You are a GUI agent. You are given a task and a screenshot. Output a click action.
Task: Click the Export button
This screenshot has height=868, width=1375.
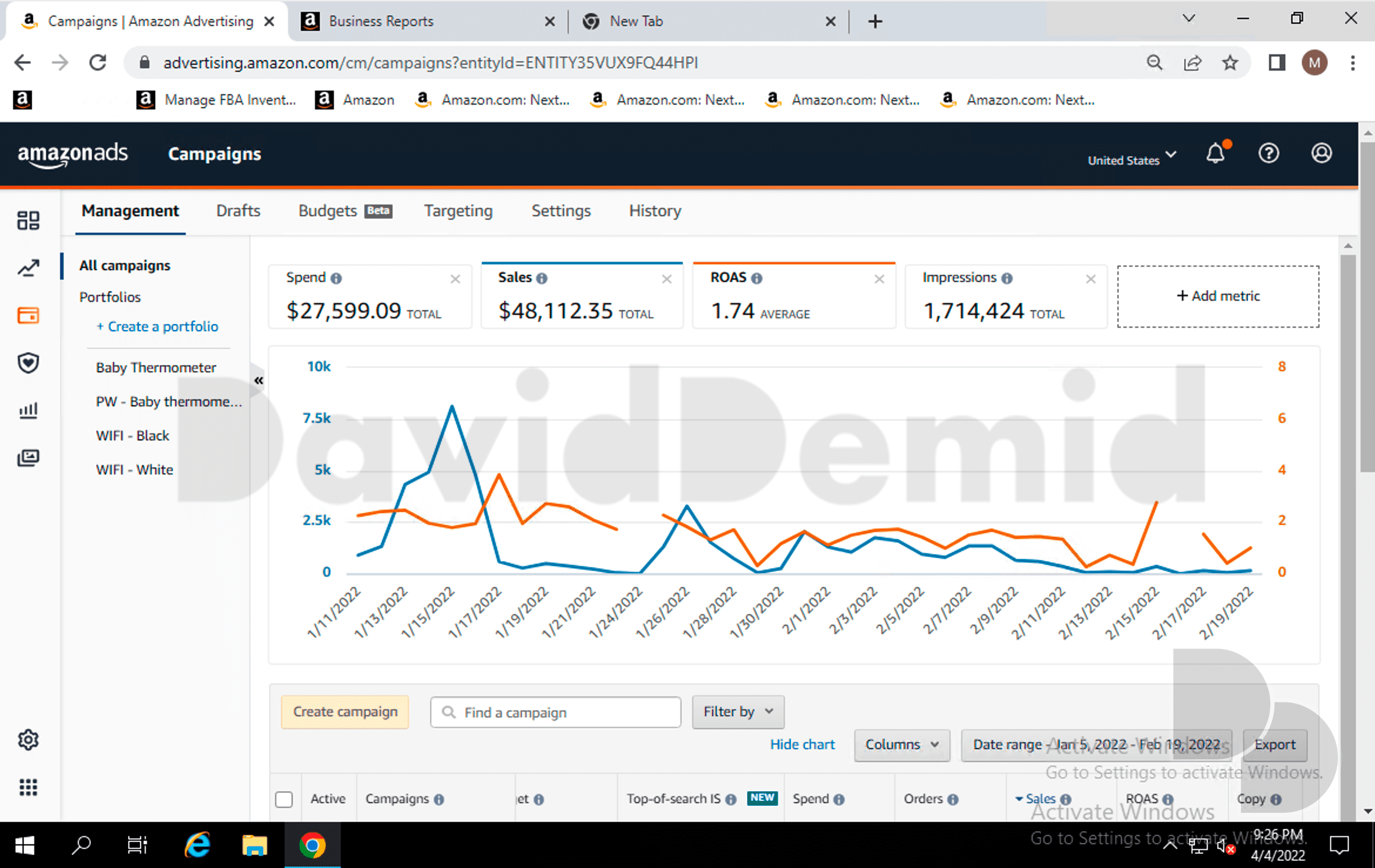[1275, 745]
